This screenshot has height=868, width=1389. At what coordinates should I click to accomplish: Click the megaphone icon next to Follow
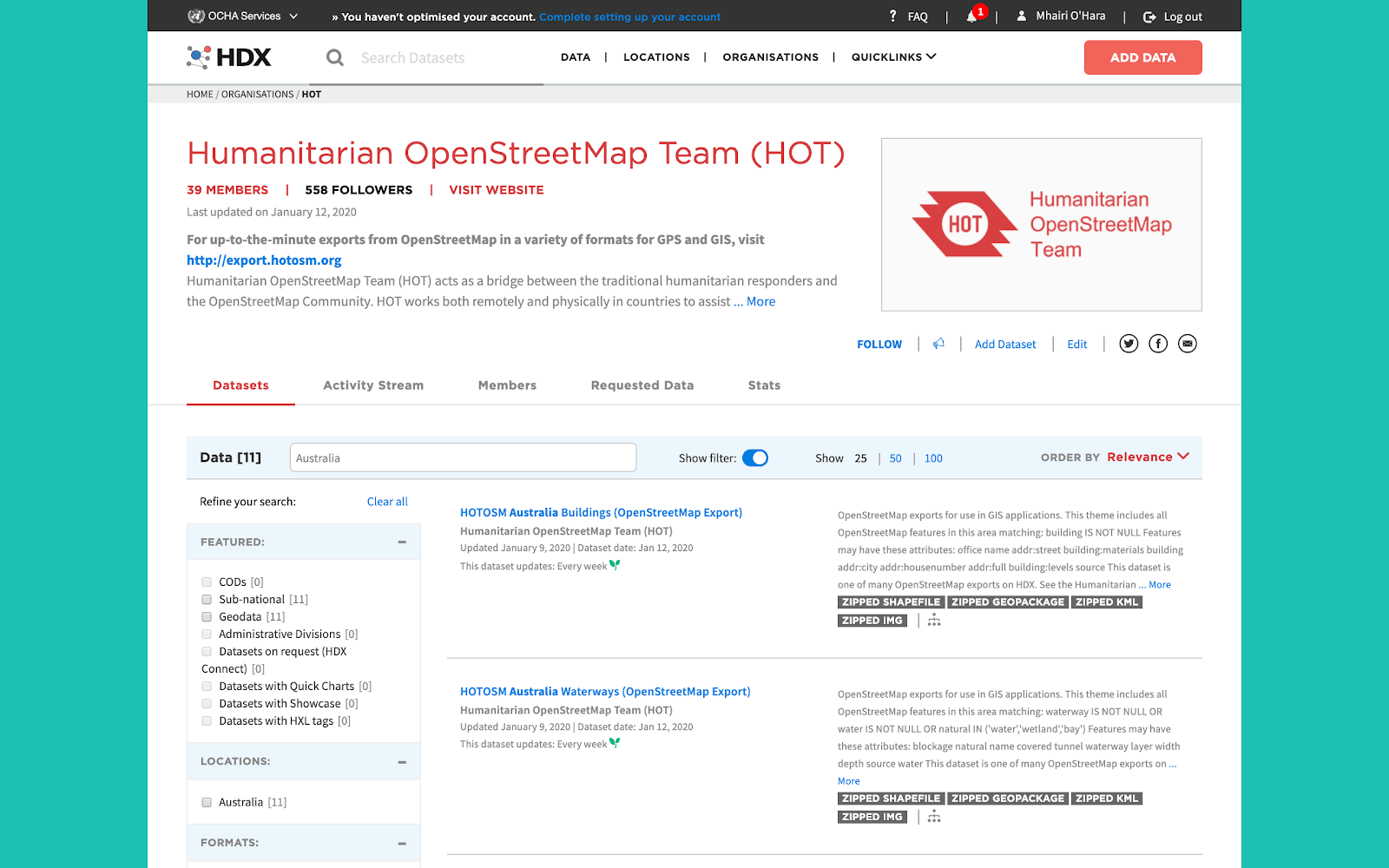[938, 343]
